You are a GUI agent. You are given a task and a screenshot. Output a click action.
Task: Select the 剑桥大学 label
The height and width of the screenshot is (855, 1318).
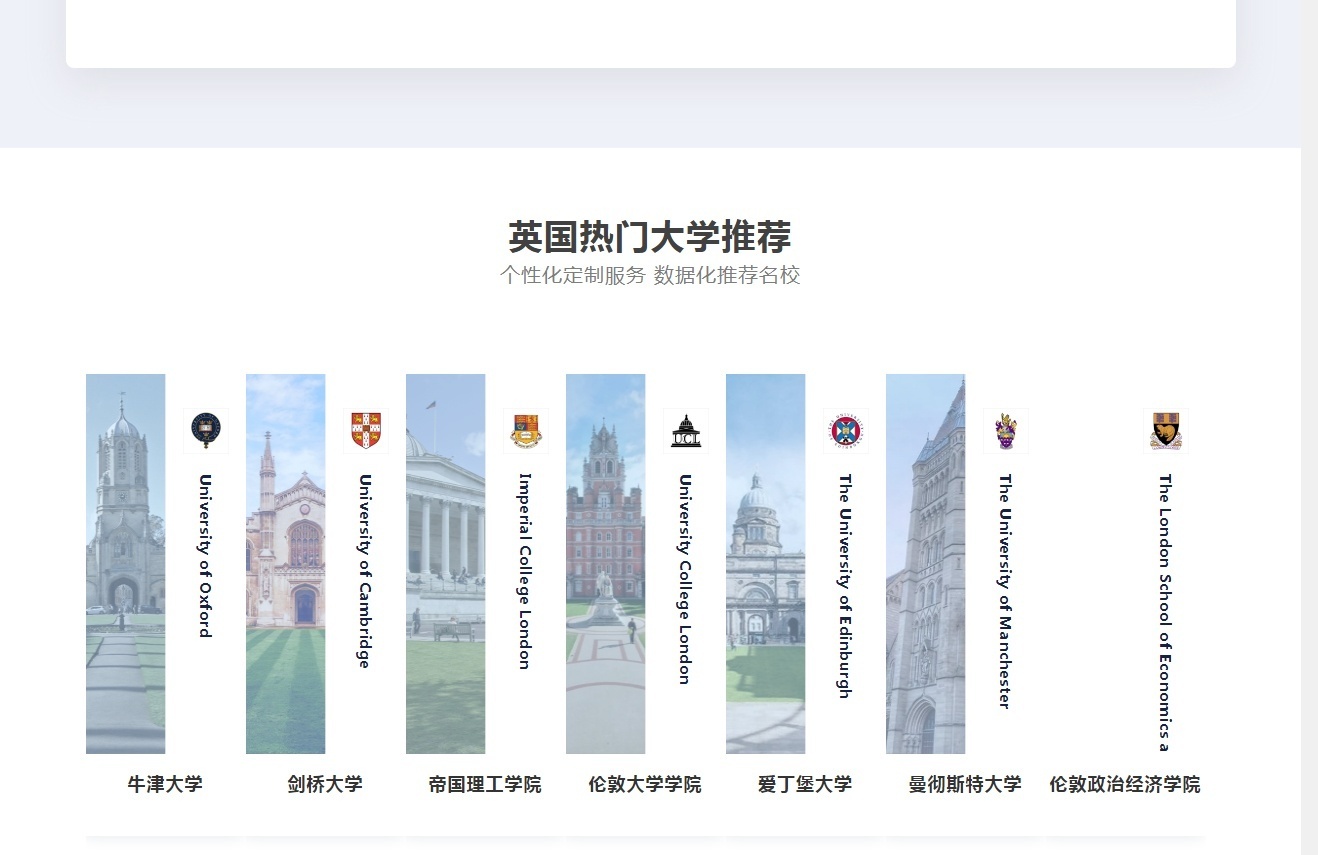[x=325, y=784]
